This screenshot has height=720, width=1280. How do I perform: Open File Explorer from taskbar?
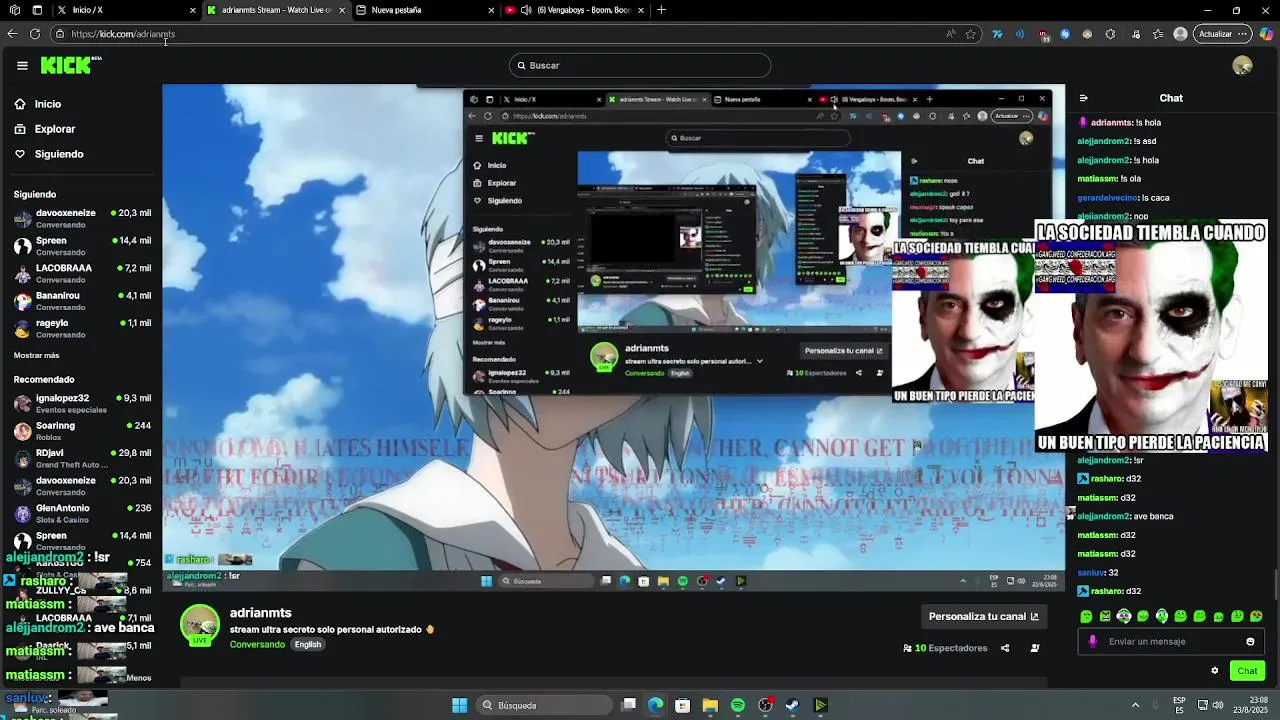pos(710,705)
